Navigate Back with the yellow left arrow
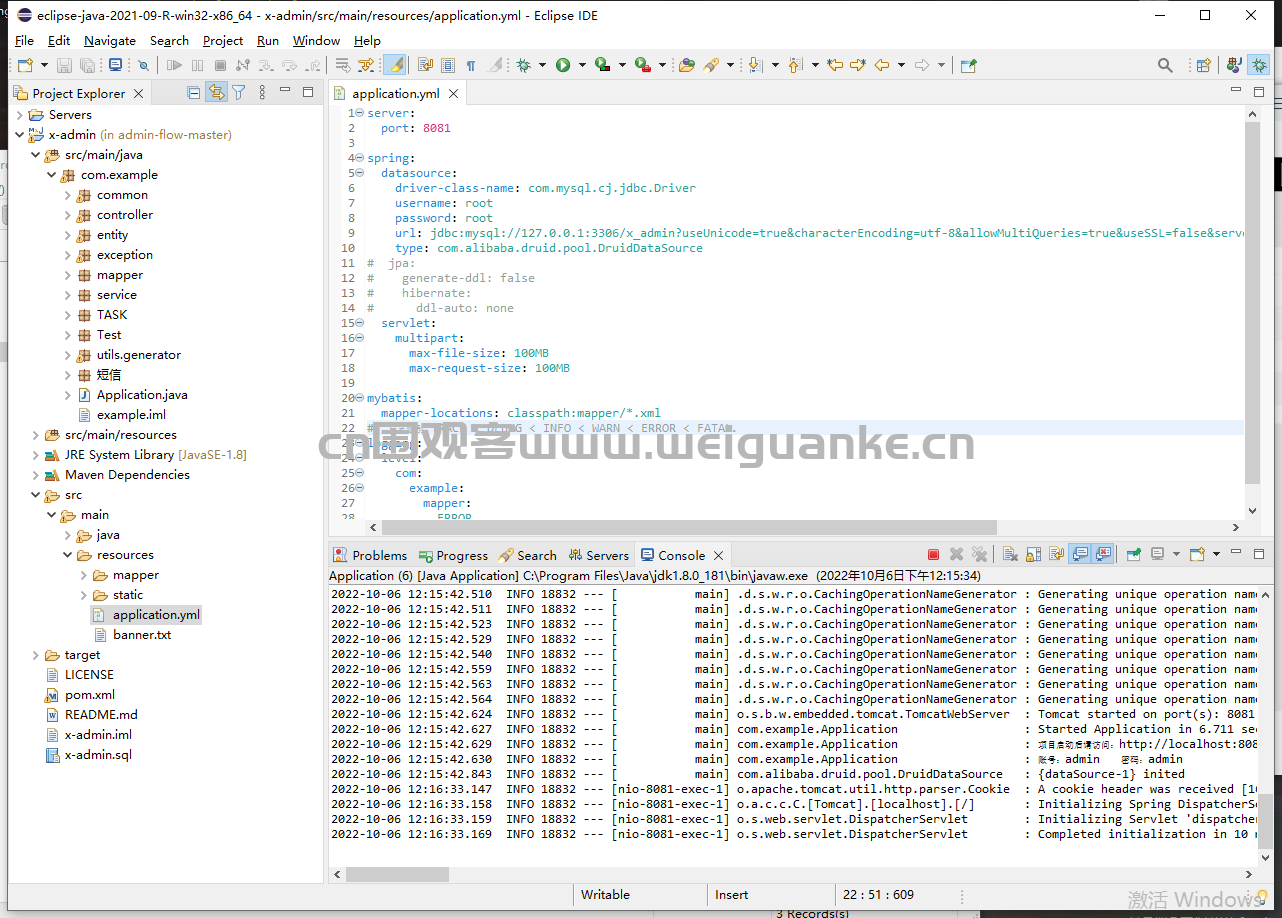This screenshot has height=918, width=1282. pos(882,65)
